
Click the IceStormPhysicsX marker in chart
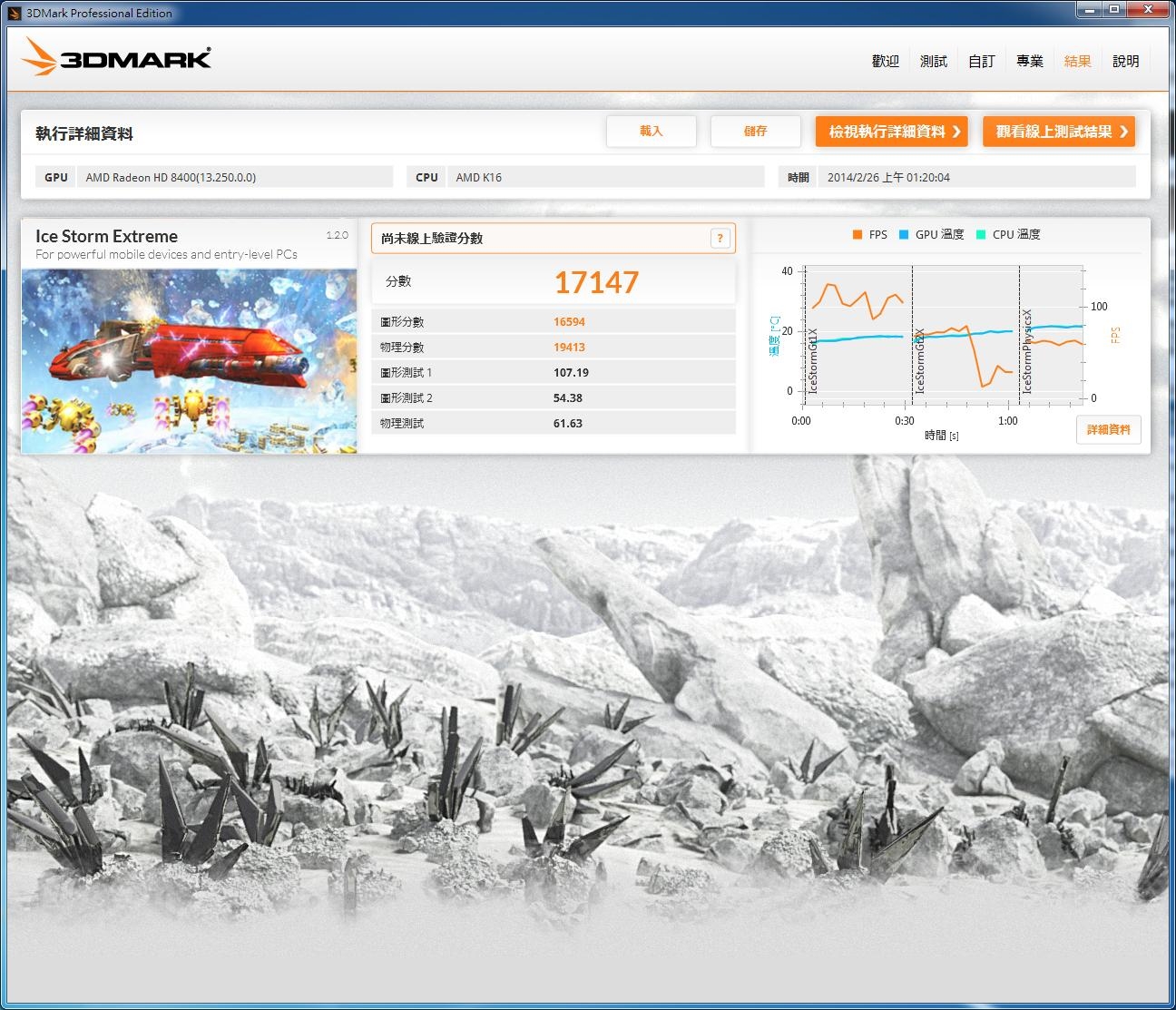point(1027,351)
